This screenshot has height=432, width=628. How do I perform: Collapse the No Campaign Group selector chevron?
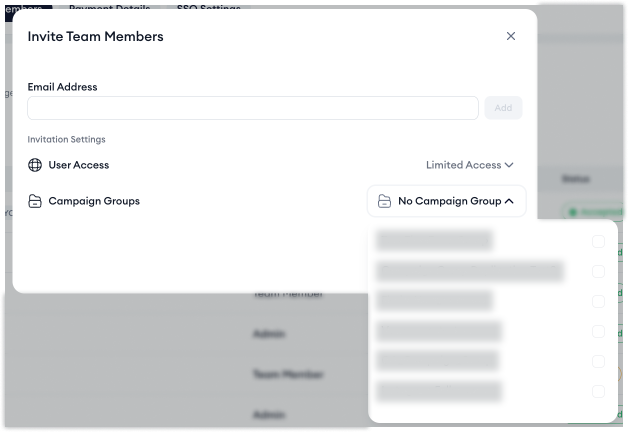tap(509, 201)
